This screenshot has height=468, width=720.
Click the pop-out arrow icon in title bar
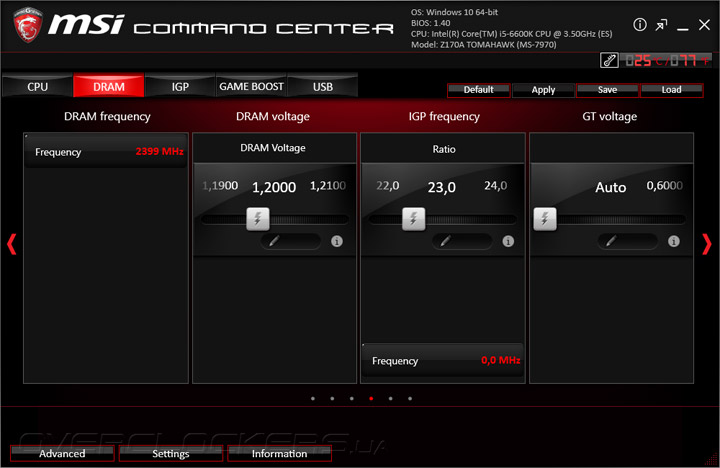click(x=661, y=25)
